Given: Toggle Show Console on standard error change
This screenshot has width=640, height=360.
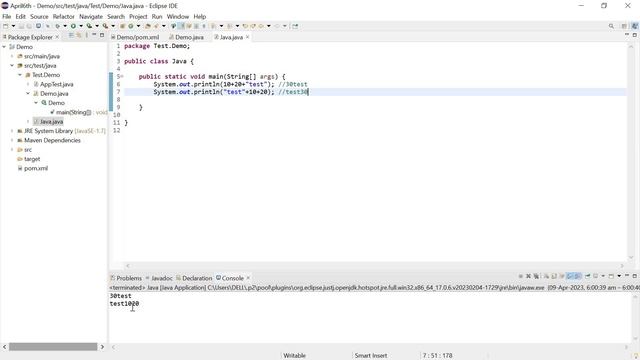Looking at the screenshot, I should 578,276.
